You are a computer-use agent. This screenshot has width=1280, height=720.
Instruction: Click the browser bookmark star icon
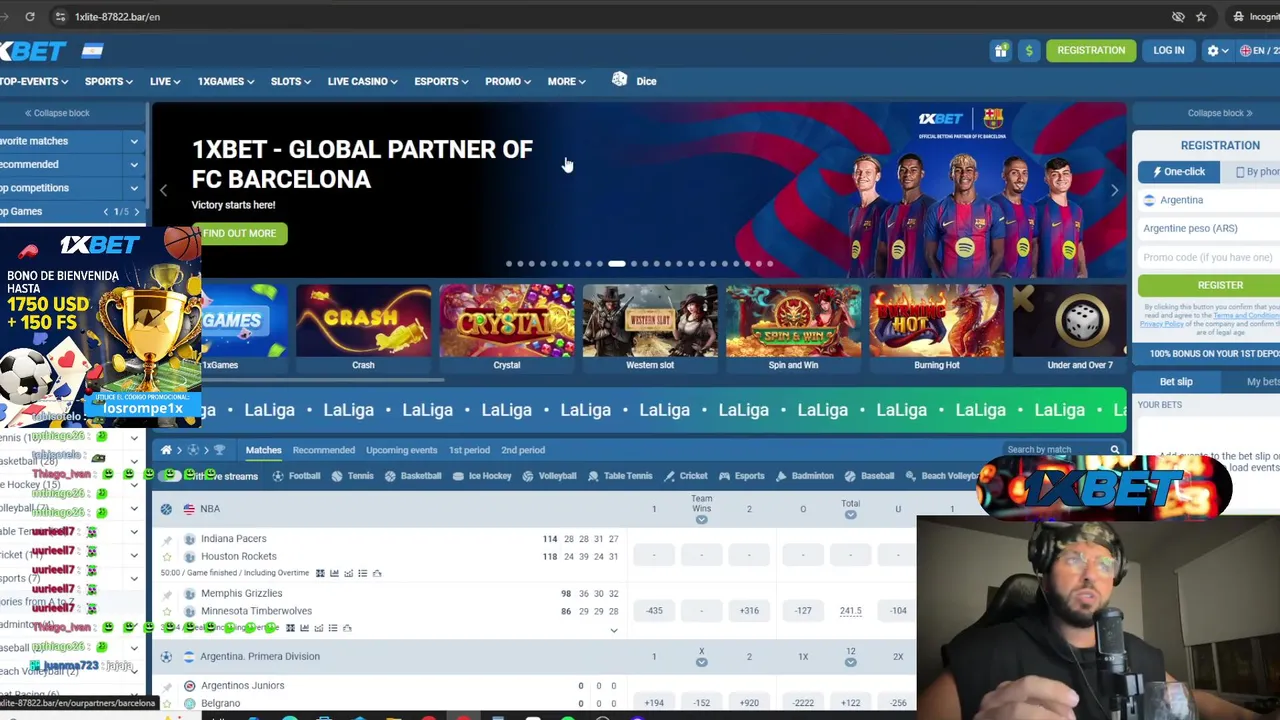point(1201,16)
